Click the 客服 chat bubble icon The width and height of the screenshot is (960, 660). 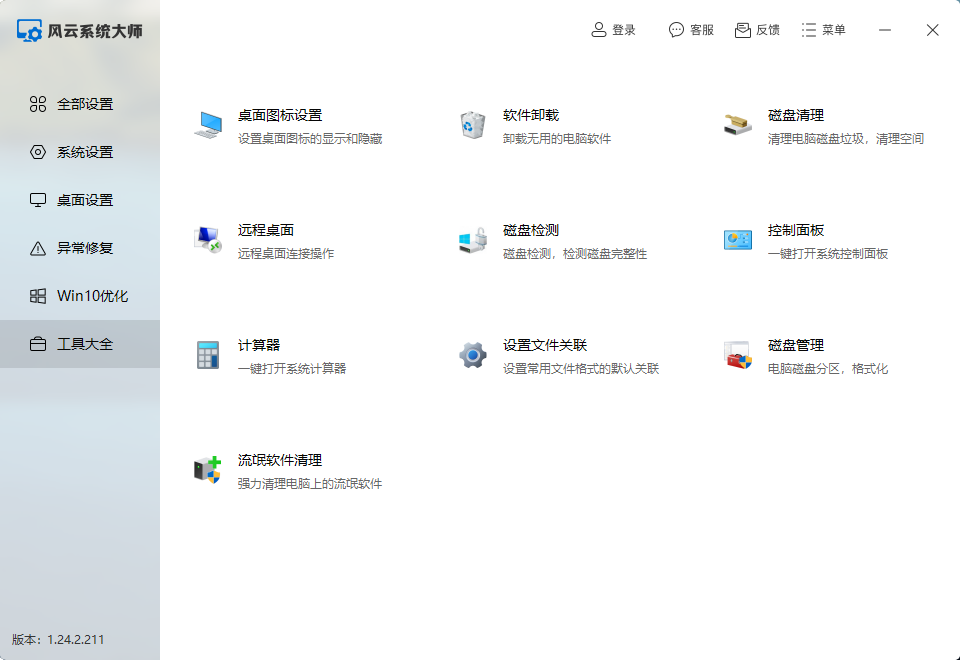[676, 29]
